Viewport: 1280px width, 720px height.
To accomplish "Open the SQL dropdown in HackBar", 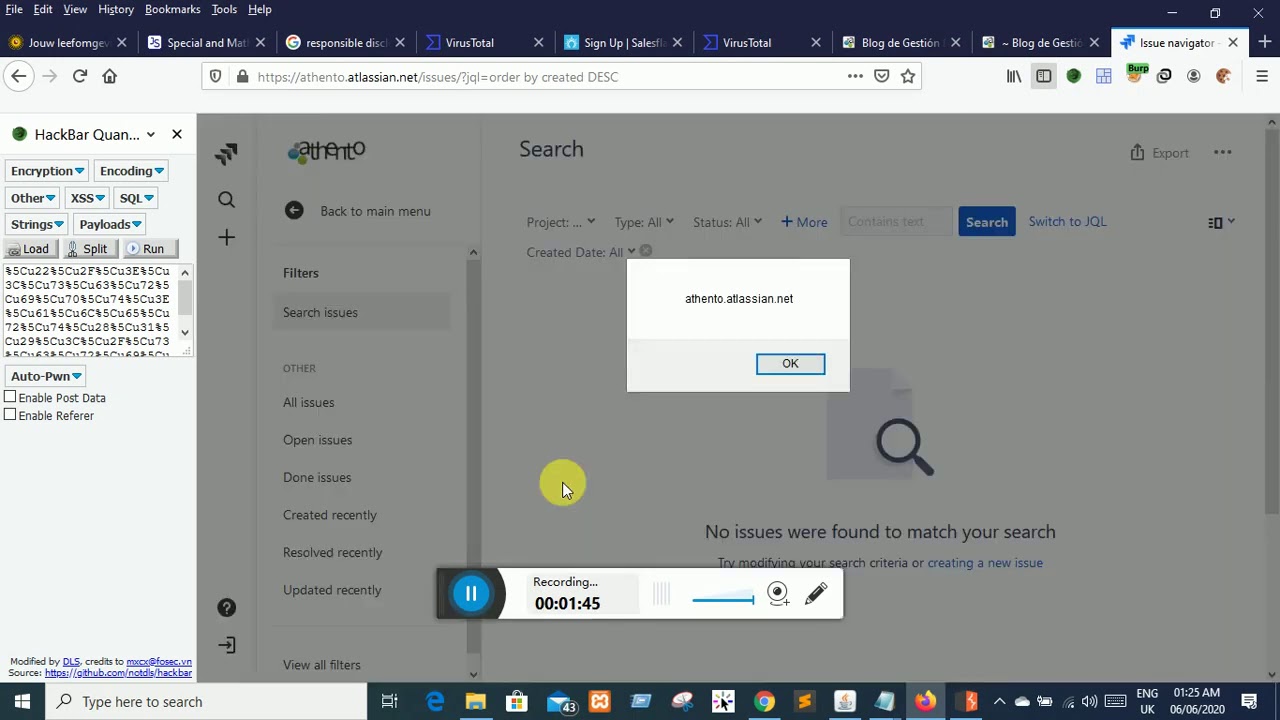I will pos(135,198).
